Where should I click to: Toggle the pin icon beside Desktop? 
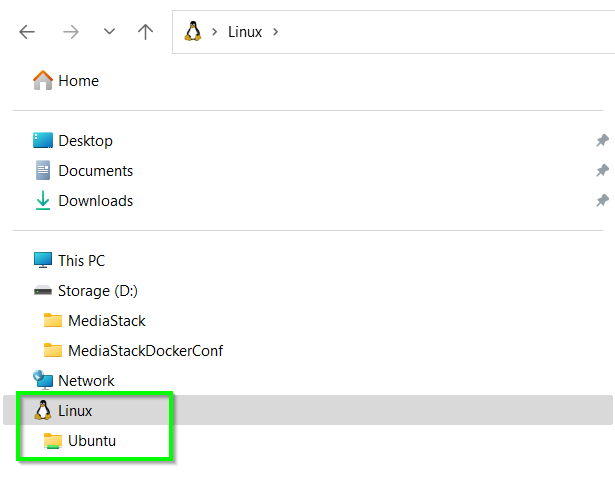click(x=602, y=141)
